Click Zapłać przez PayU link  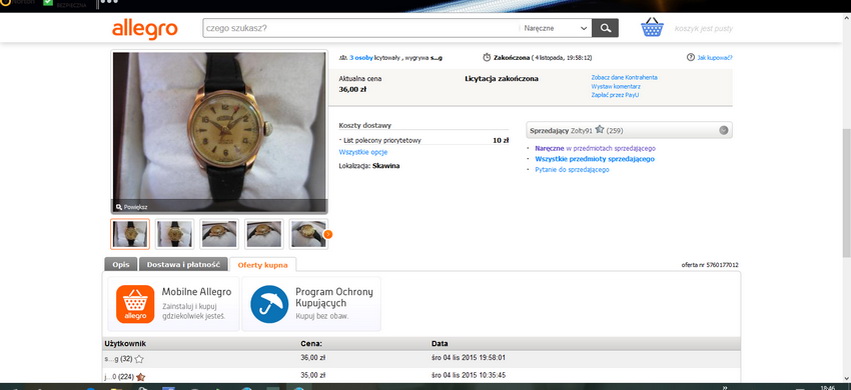[x=615, y=95]
